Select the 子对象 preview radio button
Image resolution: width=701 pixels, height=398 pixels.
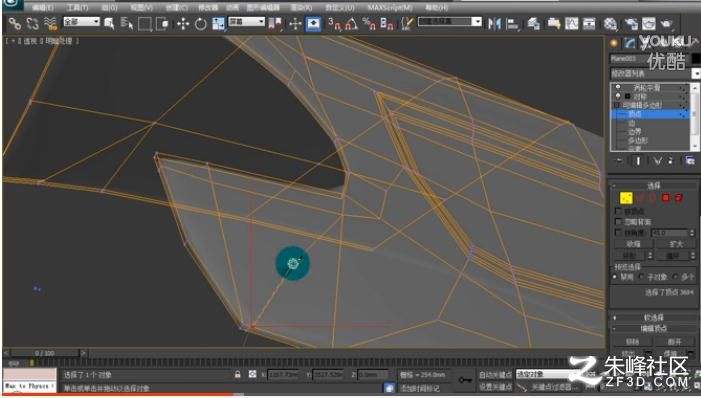click(x=642, y=277)
